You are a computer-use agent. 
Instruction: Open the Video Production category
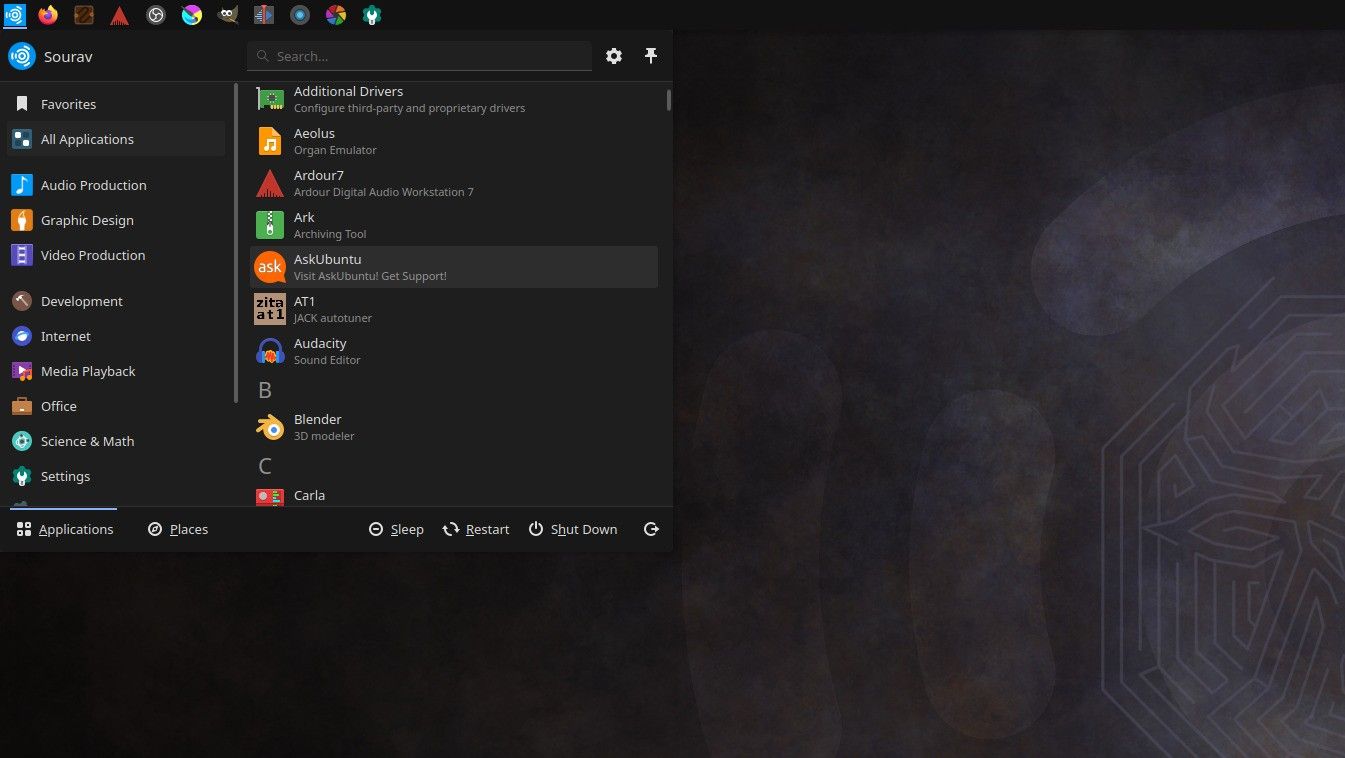(92, 255)
